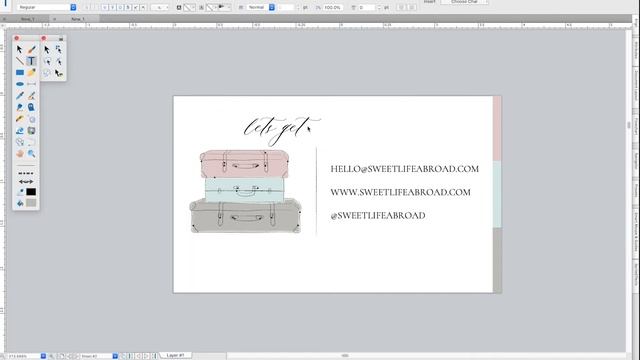640x360 pixels.
Task: Select the camera image tool in the toolbox
Action: click(x=31, y=131)
